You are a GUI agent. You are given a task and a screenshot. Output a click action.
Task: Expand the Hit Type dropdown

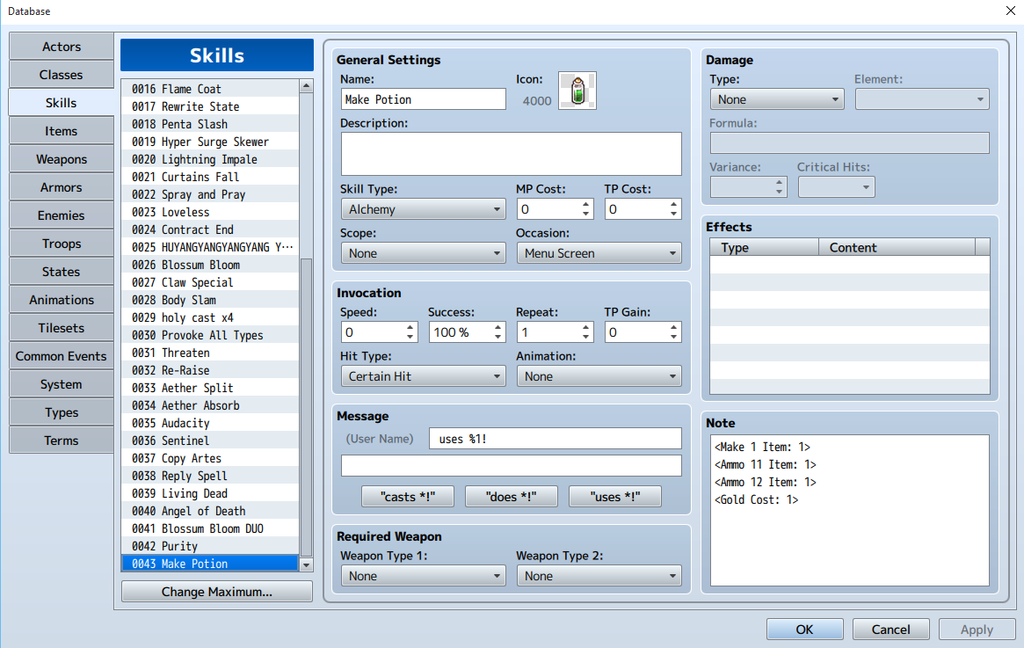tap(422, 376)
